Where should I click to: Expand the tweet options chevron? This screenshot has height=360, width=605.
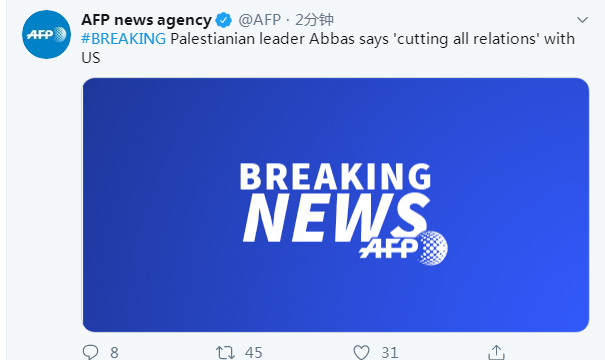pos(582,20)
